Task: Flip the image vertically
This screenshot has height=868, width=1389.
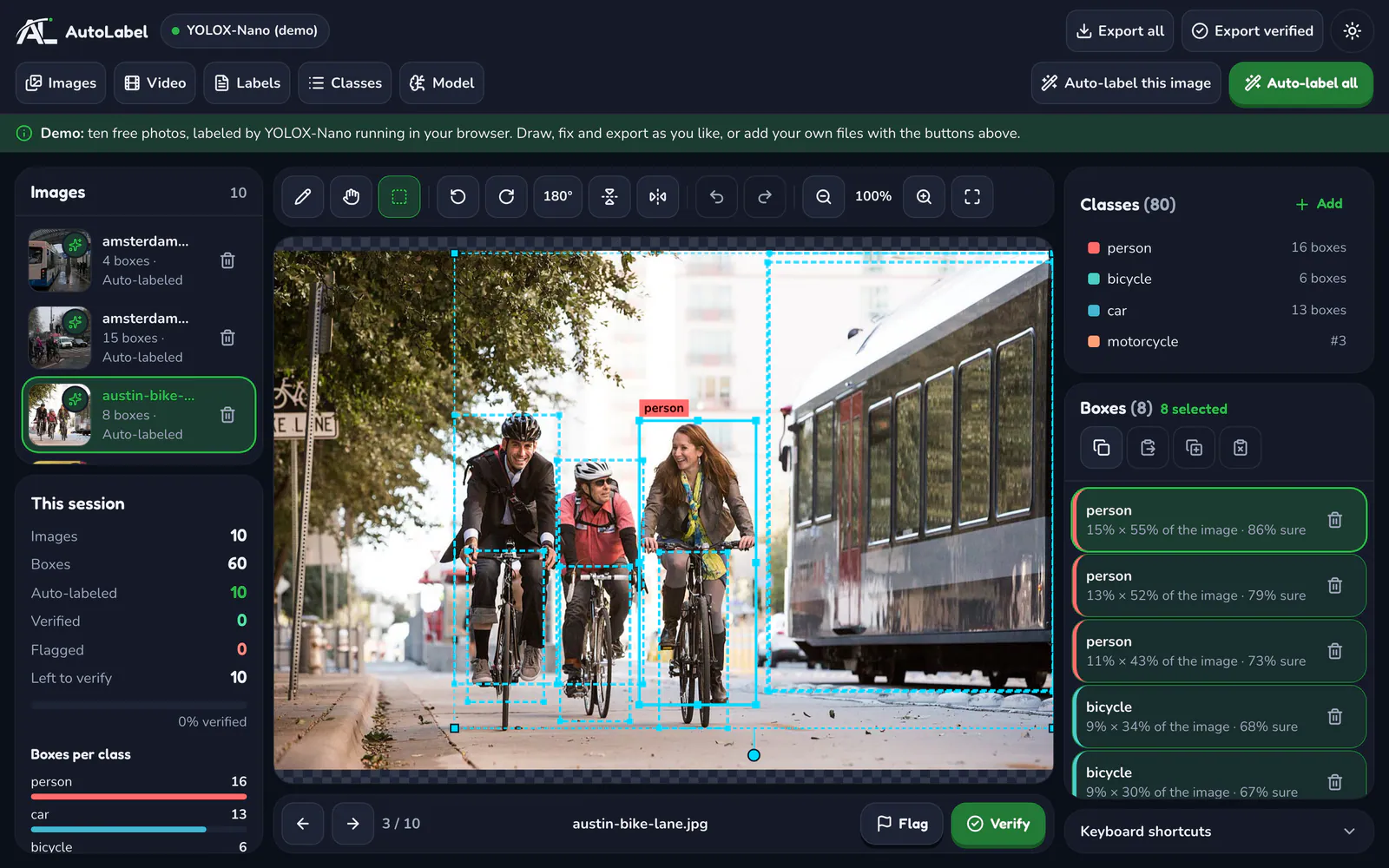Action: 609,197
